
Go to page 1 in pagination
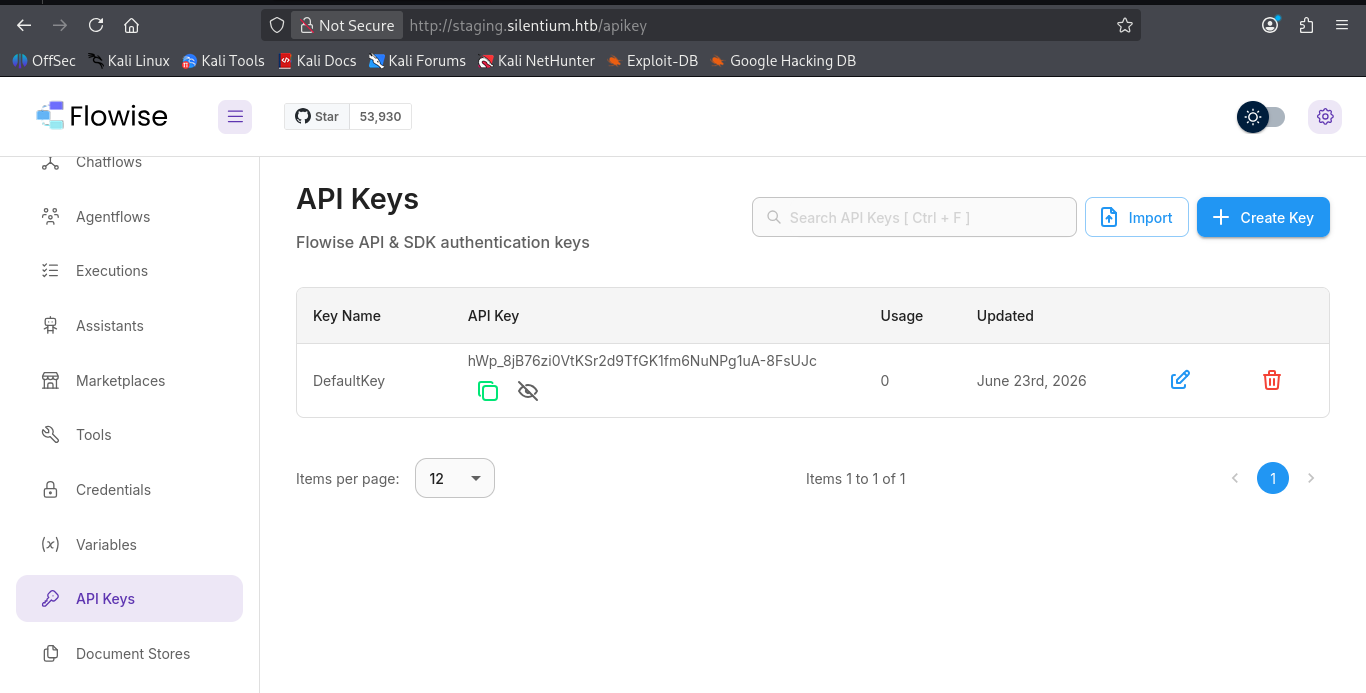point(1273,478)
